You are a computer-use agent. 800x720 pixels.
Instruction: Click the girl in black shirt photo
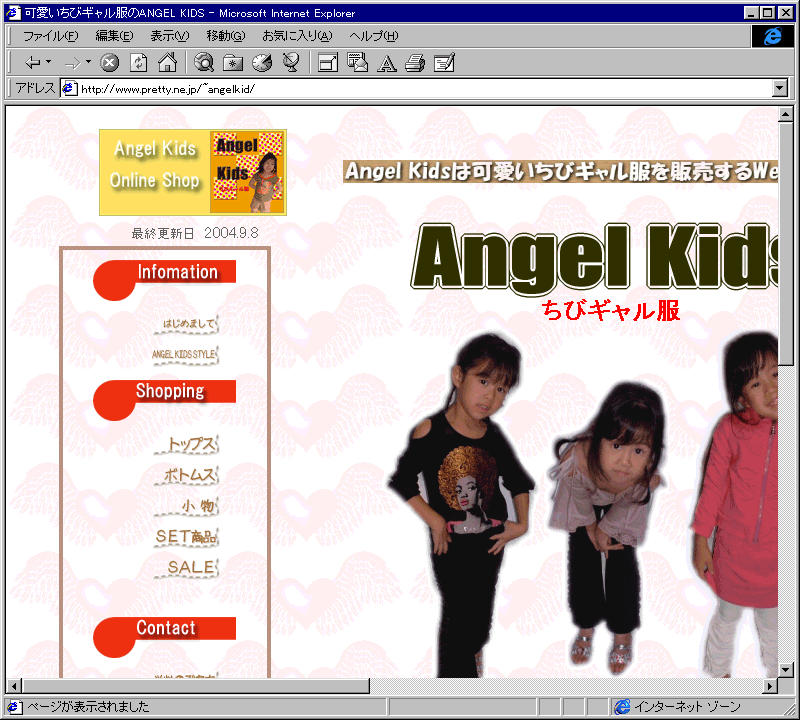pos(463,505)
